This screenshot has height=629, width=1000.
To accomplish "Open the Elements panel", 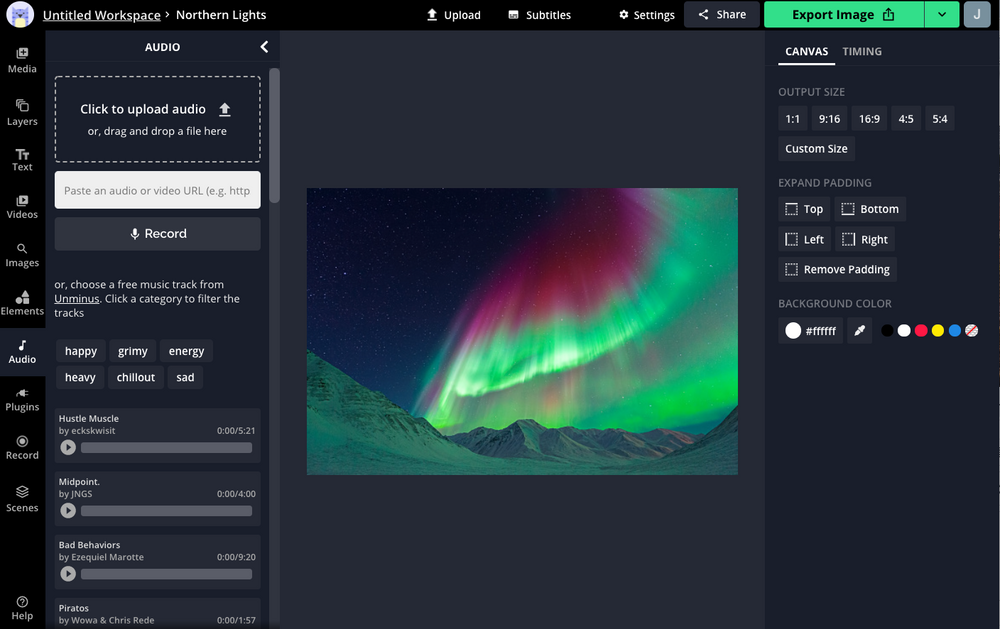I will coord(22,303).
